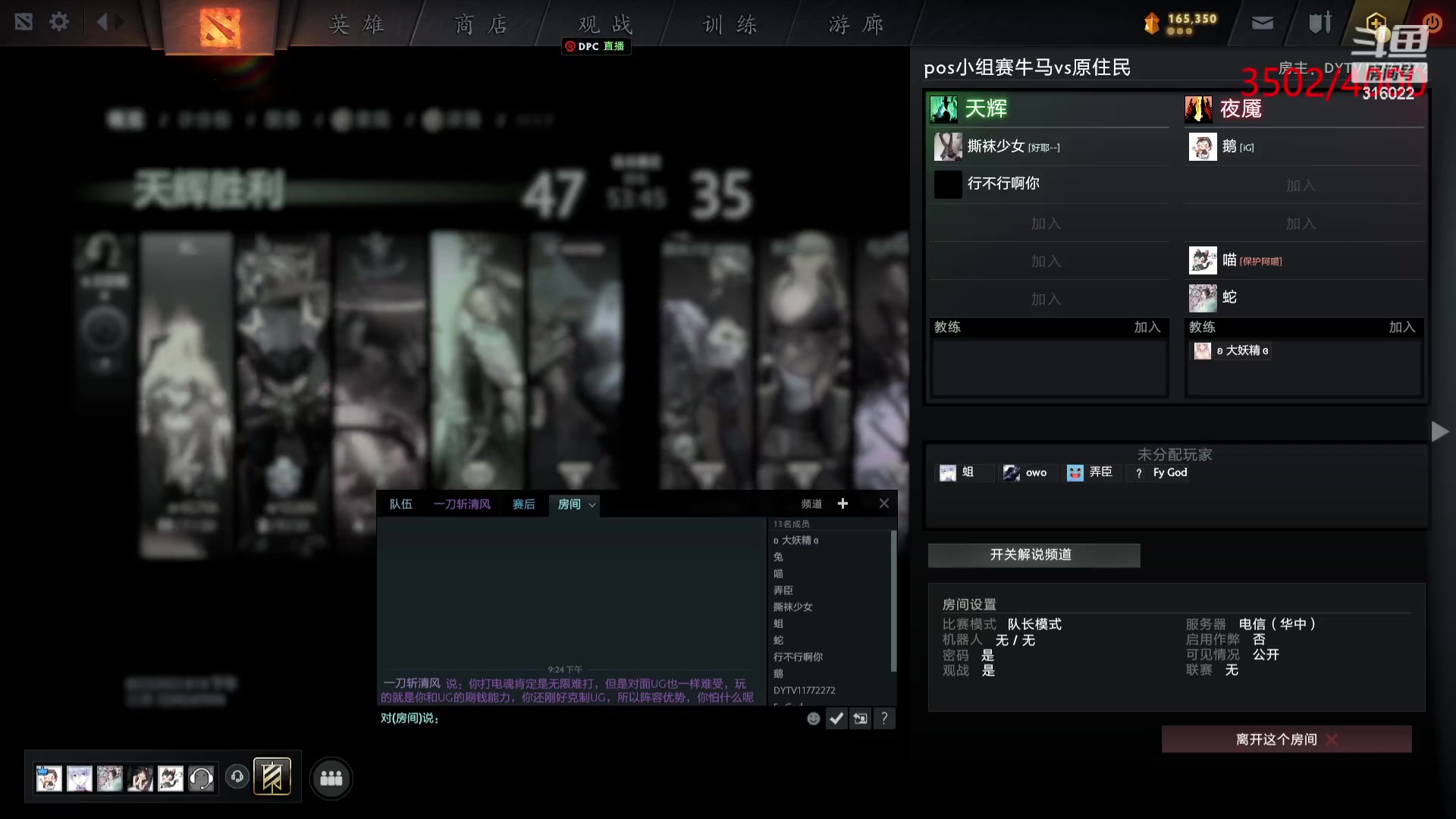
Task: Open the 房间 chat tab dropdown chevron
Action: point(592,504)
